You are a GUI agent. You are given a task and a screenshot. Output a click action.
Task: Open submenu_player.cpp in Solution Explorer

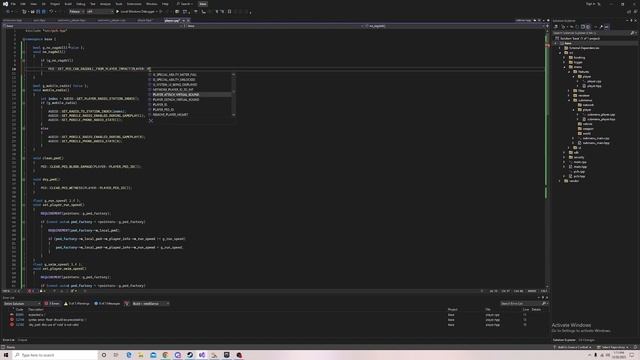click(x=601, y=115)
